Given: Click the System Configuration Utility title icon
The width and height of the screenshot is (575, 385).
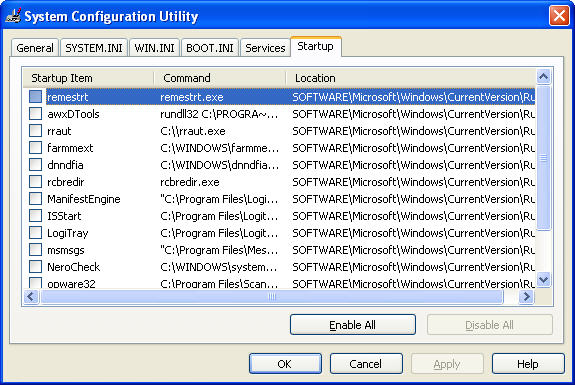Looking at the screenshot, I should (x=13, y=16).
